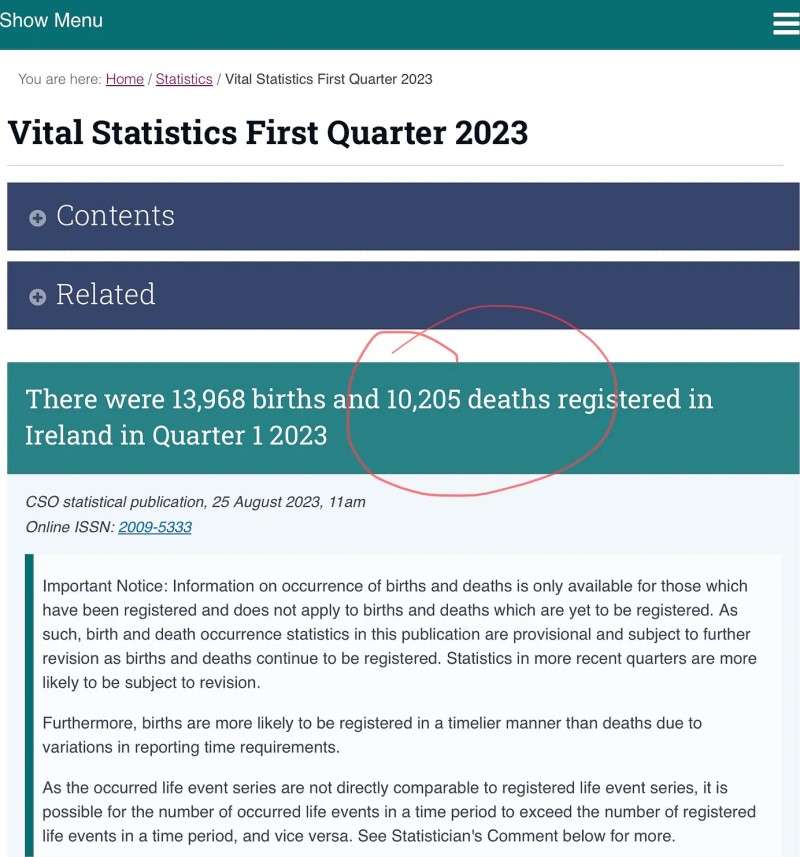This screenshot has width=800, height=857.
Task: Click the paragraph starting with Furthermore
Action: pyautogui.click(x=372, y=734)
